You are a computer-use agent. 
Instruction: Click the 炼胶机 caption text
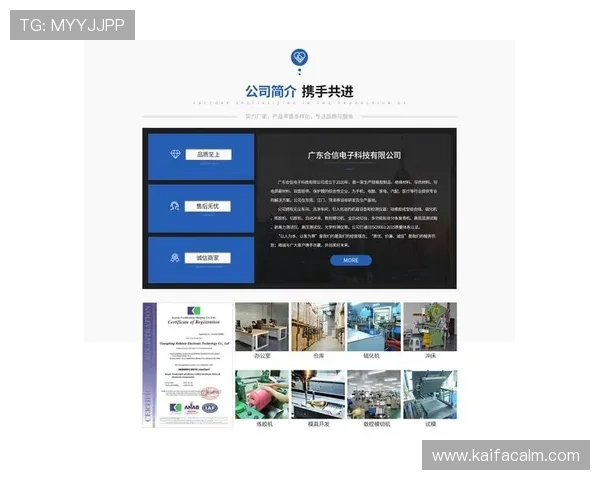pos(265,424)
